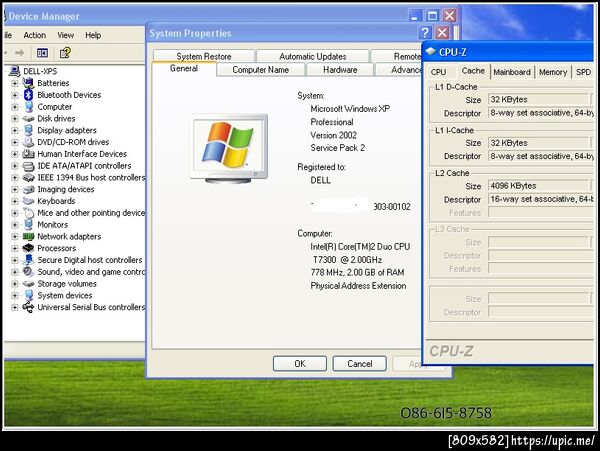Switch to the Computer Name tab
Screen dimensions: 600x451
[x=261, y=70]
